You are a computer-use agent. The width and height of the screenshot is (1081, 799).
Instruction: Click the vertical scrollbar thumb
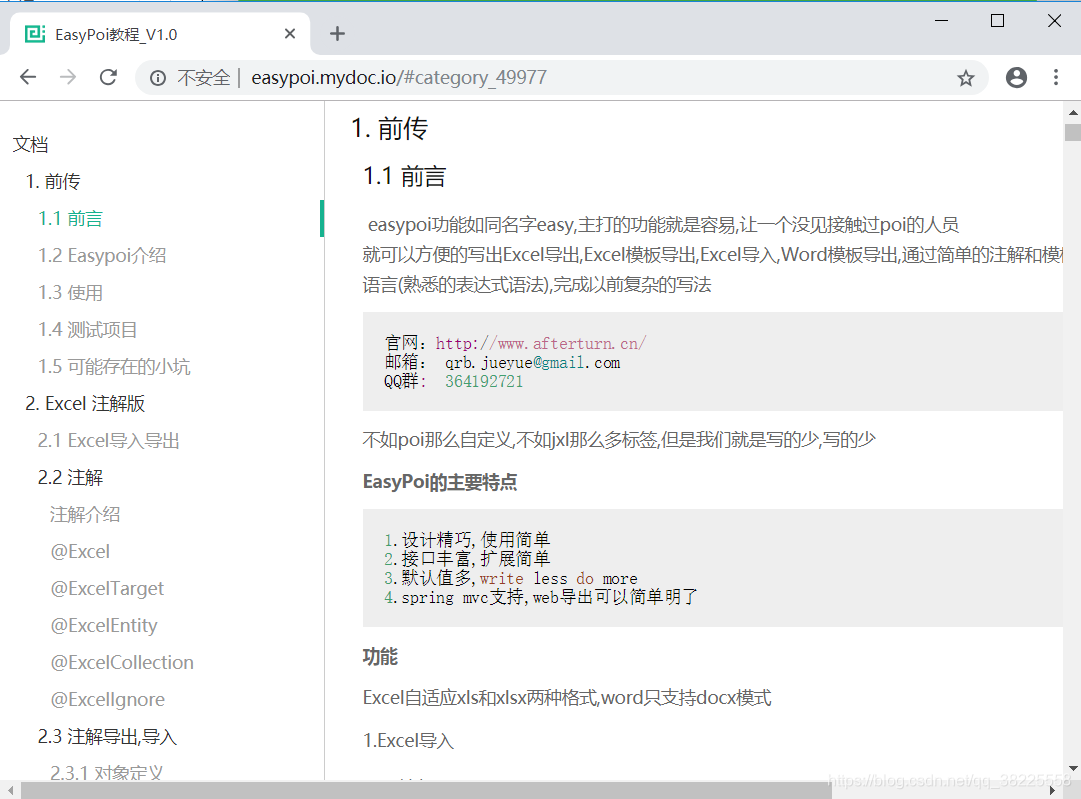[1073, 132]
